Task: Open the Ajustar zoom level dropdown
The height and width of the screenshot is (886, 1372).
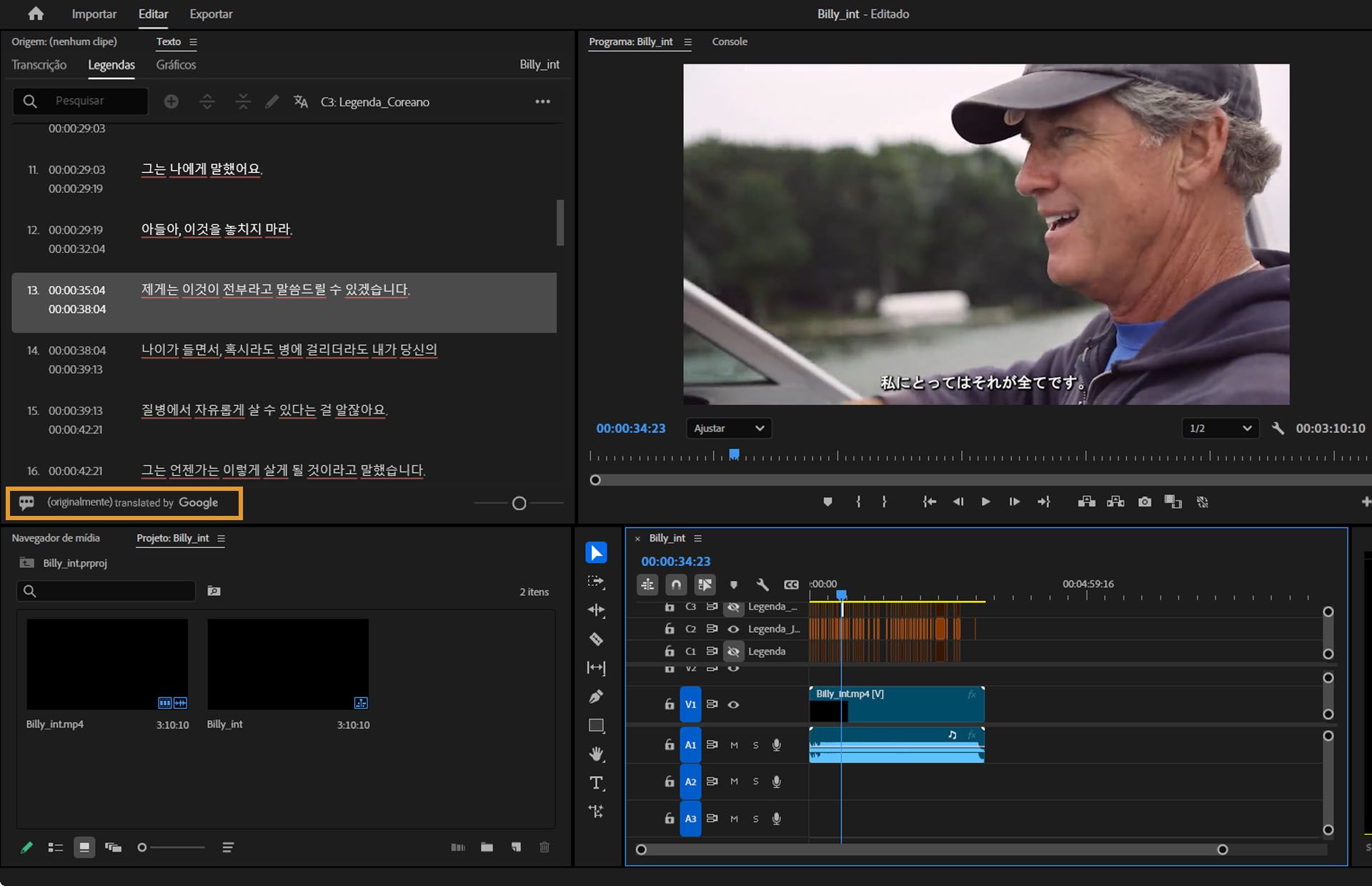Action: click(x=728, y=428)
